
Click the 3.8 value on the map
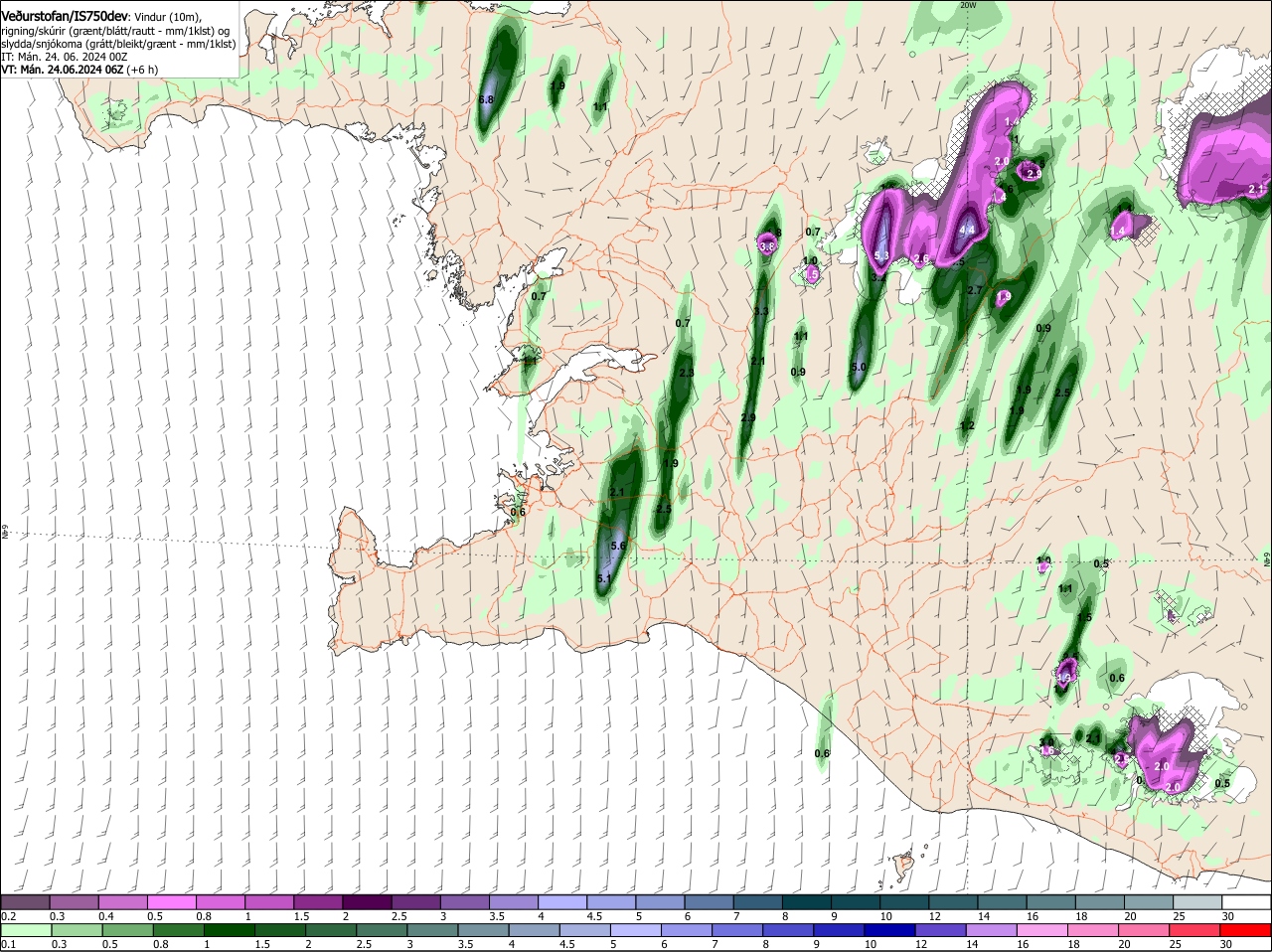(x=766, y=246)
